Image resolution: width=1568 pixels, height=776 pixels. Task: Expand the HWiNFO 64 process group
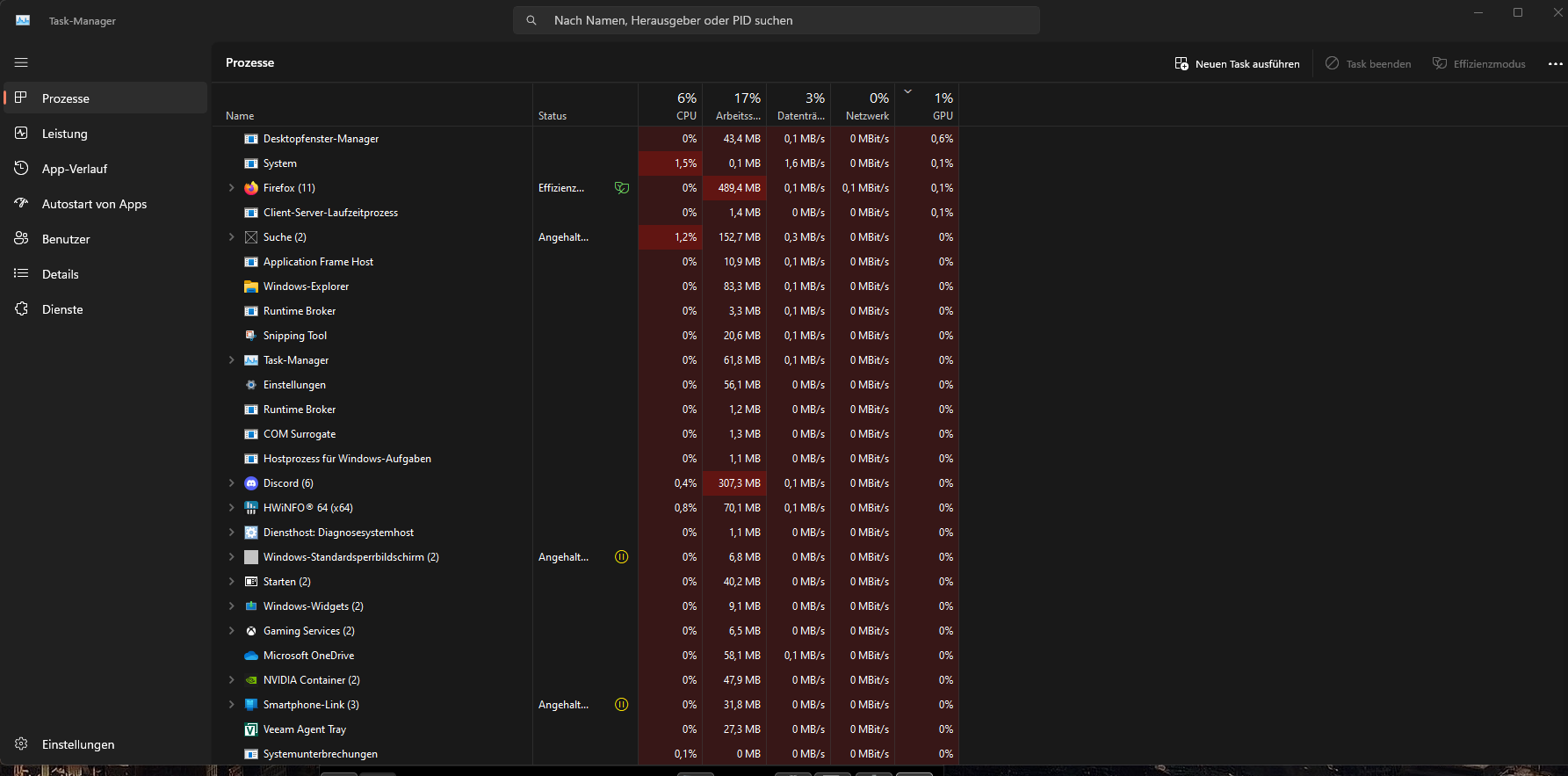[231, 508]
